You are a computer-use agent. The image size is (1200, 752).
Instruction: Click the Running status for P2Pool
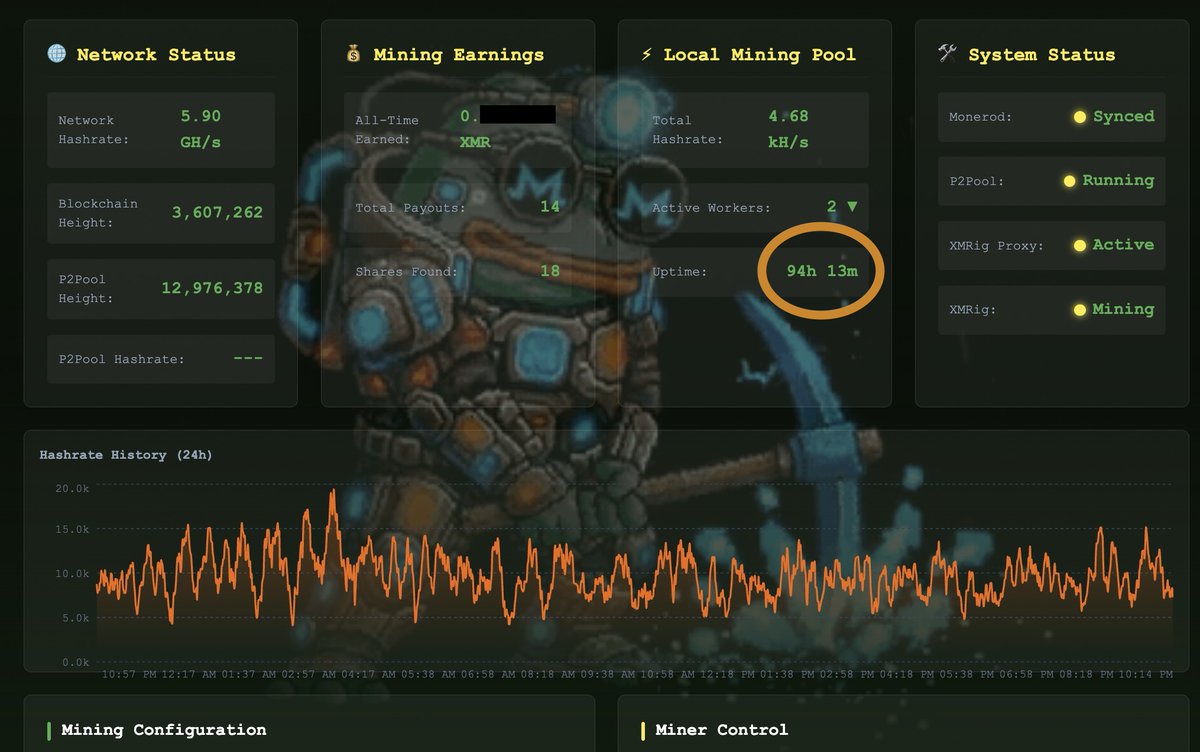pos(1118,180)
